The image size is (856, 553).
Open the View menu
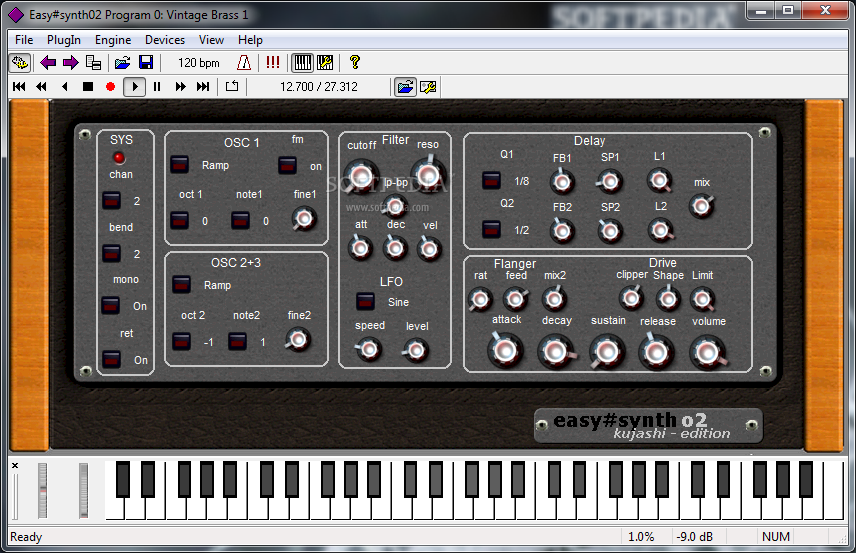click(211, 40)
